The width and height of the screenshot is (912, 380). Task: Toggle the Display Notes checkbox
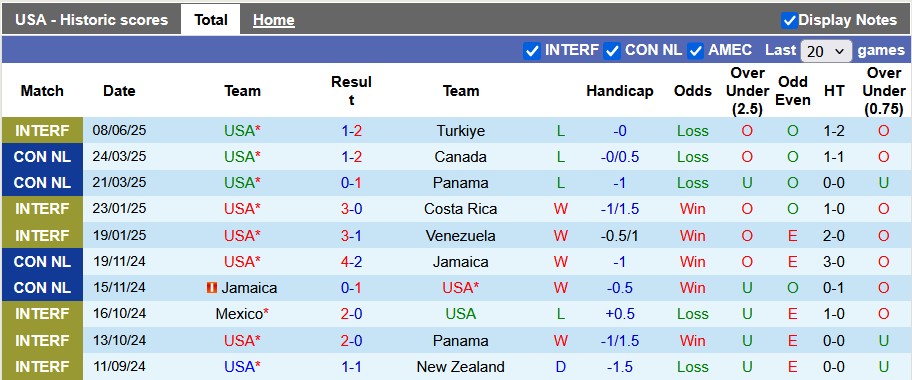click(789, 20)
